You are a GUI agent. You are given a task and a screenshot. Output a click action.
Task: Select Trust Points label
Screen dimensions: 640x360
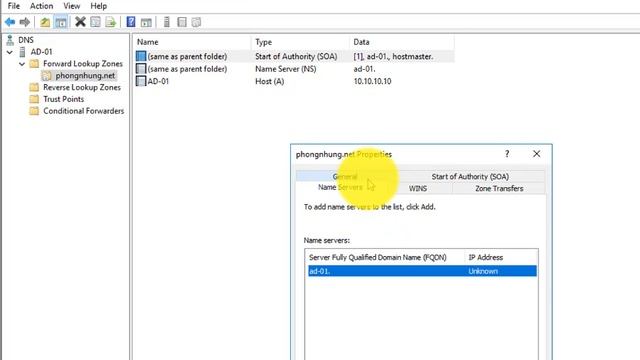63,99
